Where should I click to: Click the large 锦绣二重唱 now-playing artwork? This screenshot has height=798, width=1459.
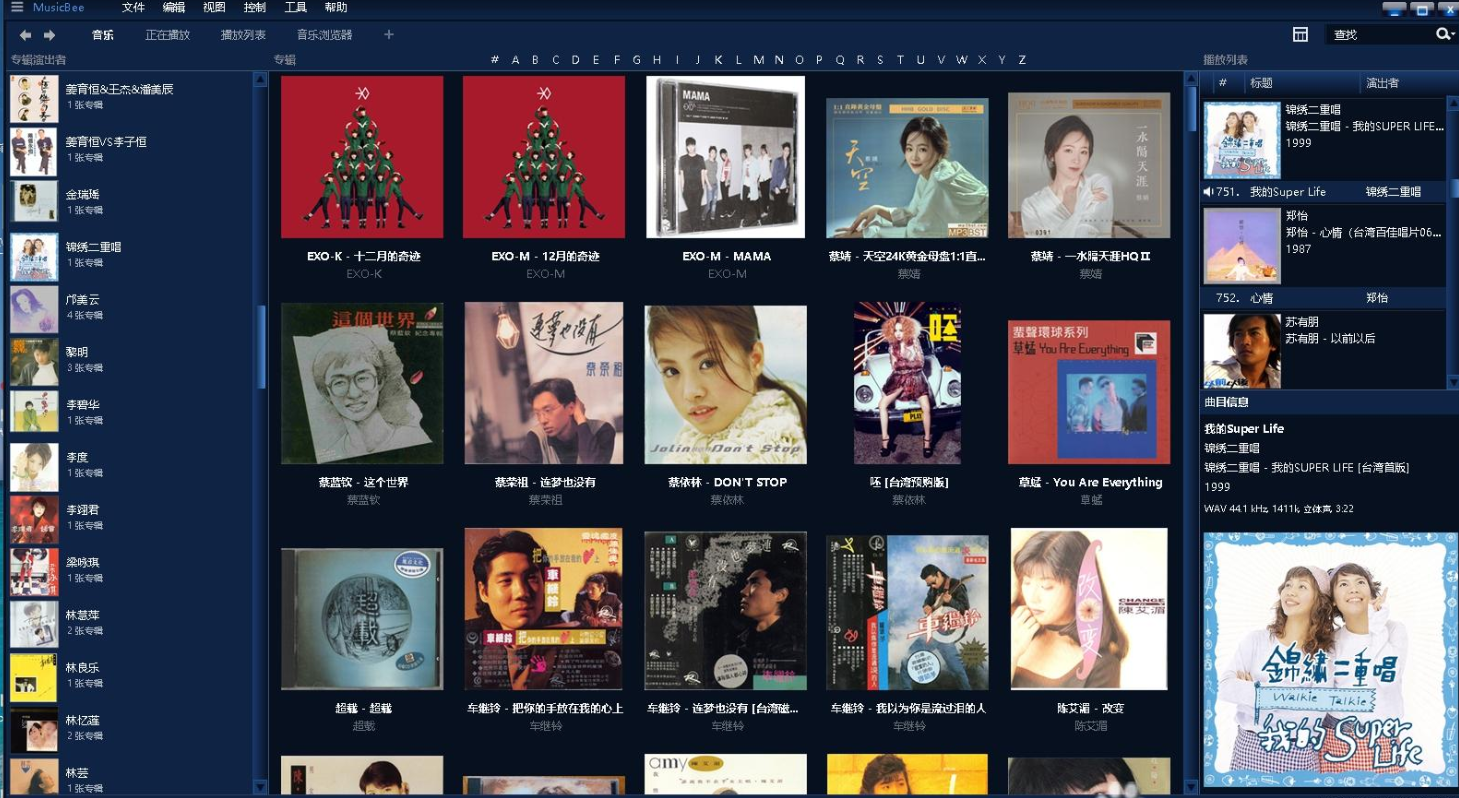coord(1329,661)
